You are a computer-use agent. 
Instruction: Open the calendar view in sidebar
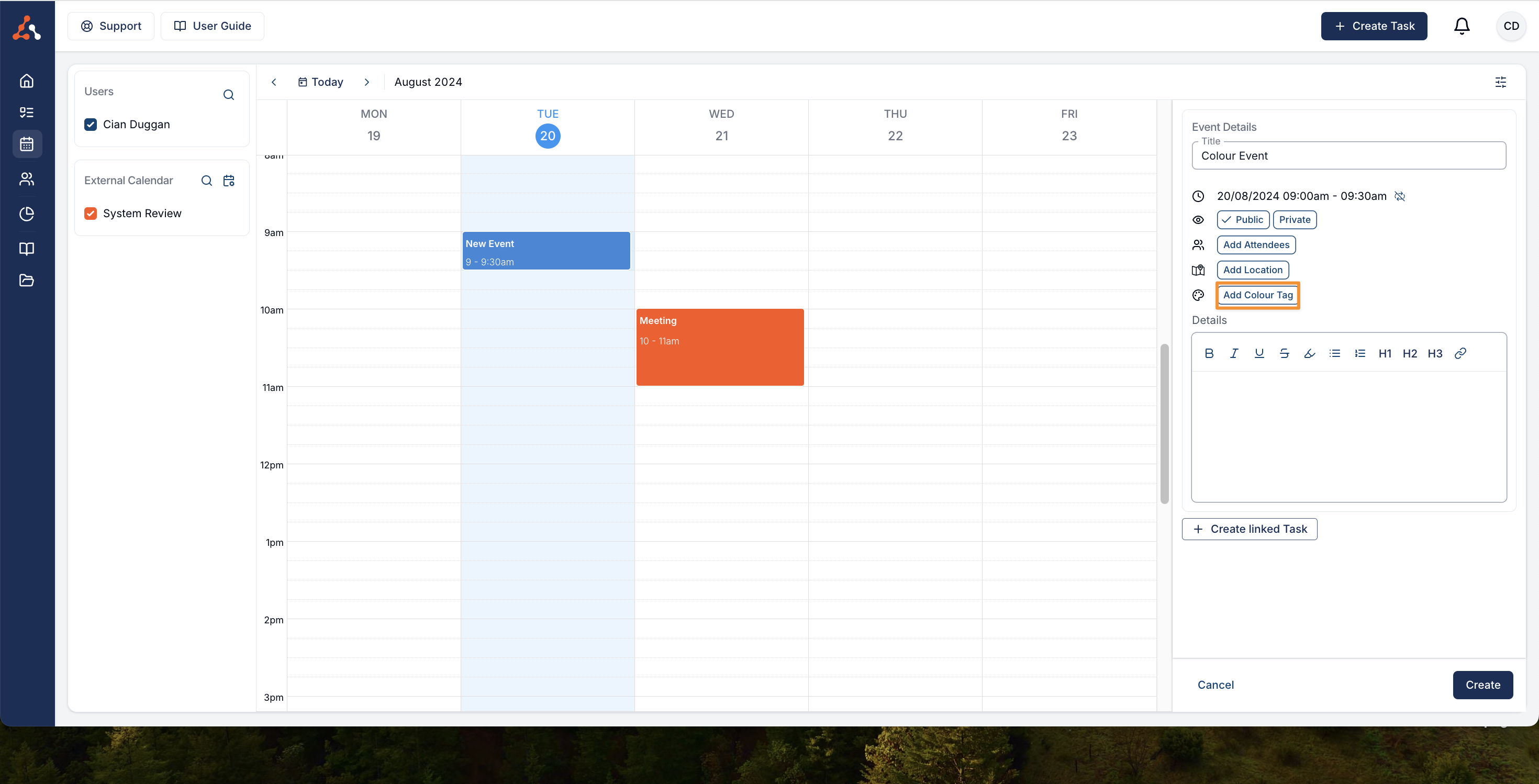click(x=27, y=144)
